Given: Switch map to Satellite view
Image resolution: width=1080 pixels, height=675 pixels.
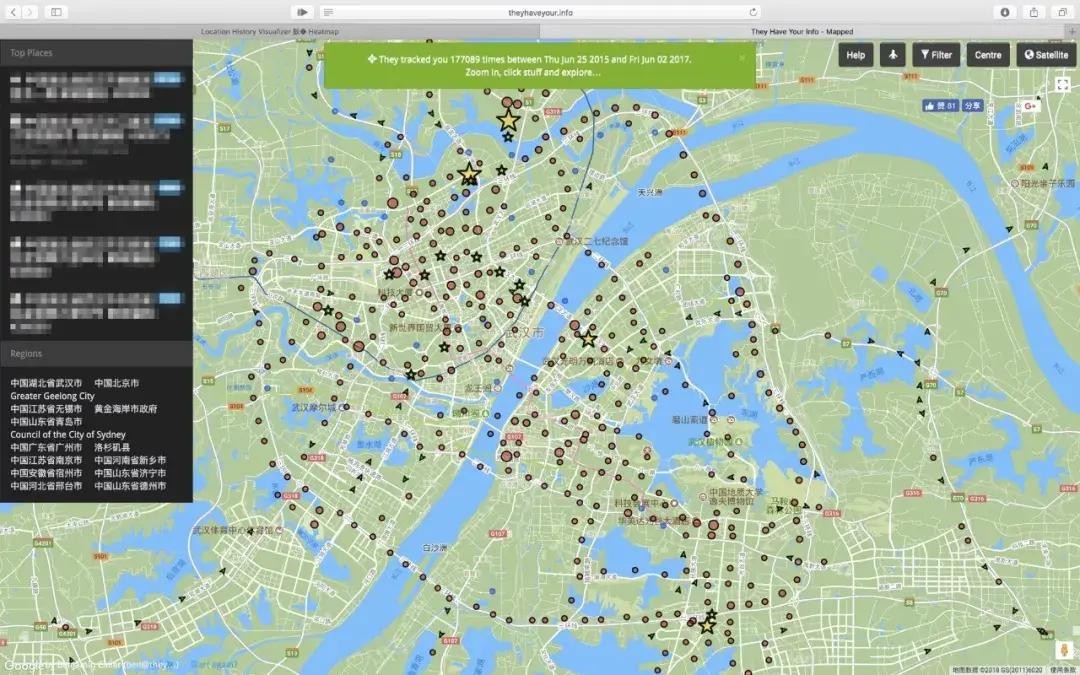Looking at the screenshot, I should pyautogui.click(x=1046, y=55).
